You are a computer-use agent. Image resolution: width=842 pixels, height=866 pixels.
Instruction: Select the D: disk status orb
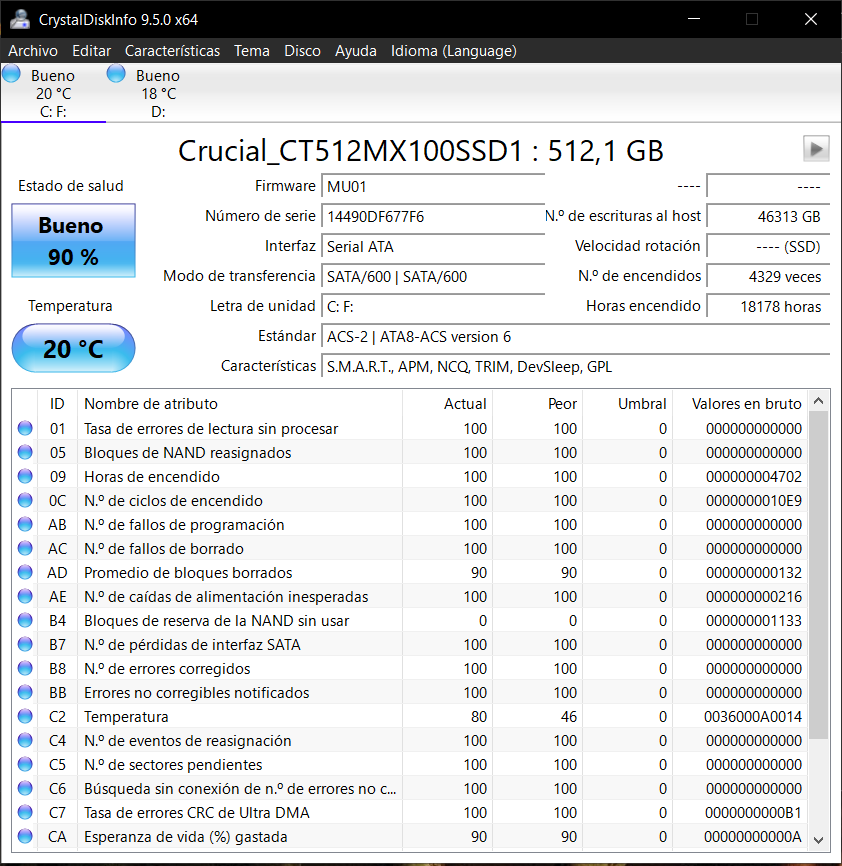116,74
